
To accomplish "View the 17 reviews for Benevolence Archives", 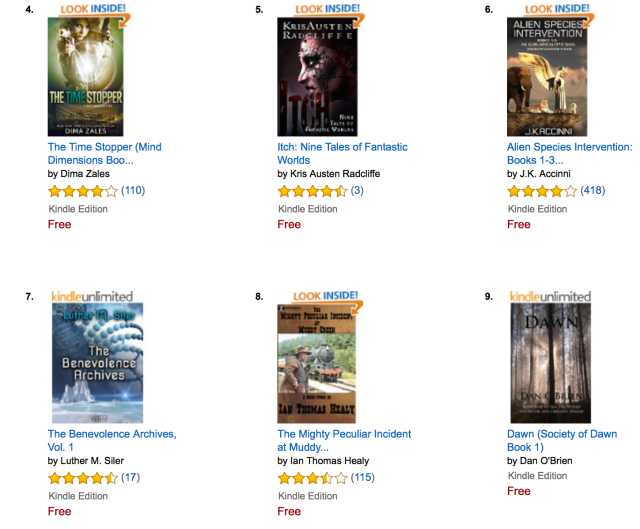I will pyautogui.click(x=130, y=478).
